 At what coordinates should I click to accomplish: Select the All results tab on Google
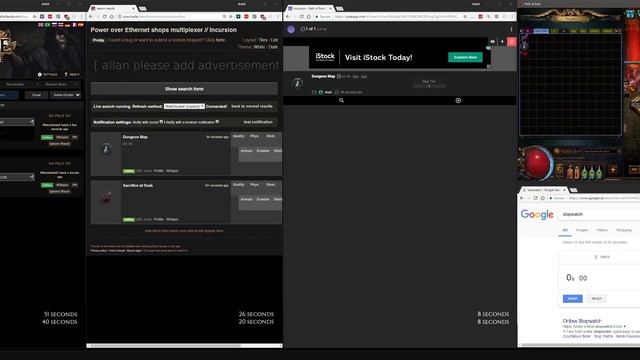[x=565, y=230]
